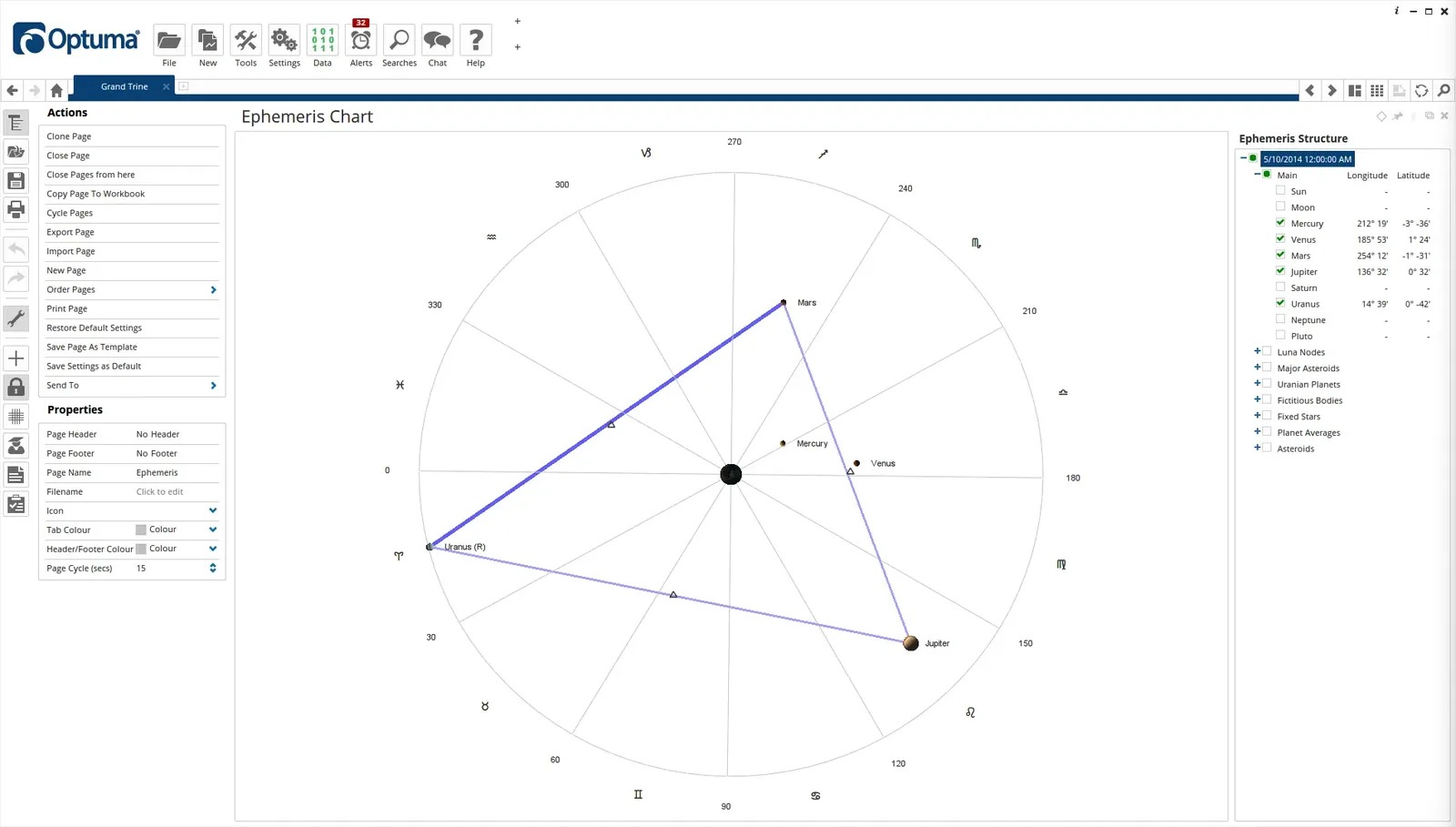Click the clipboard checklist icon in sidebar
The image size is (1456, 827).
[16, 503]
